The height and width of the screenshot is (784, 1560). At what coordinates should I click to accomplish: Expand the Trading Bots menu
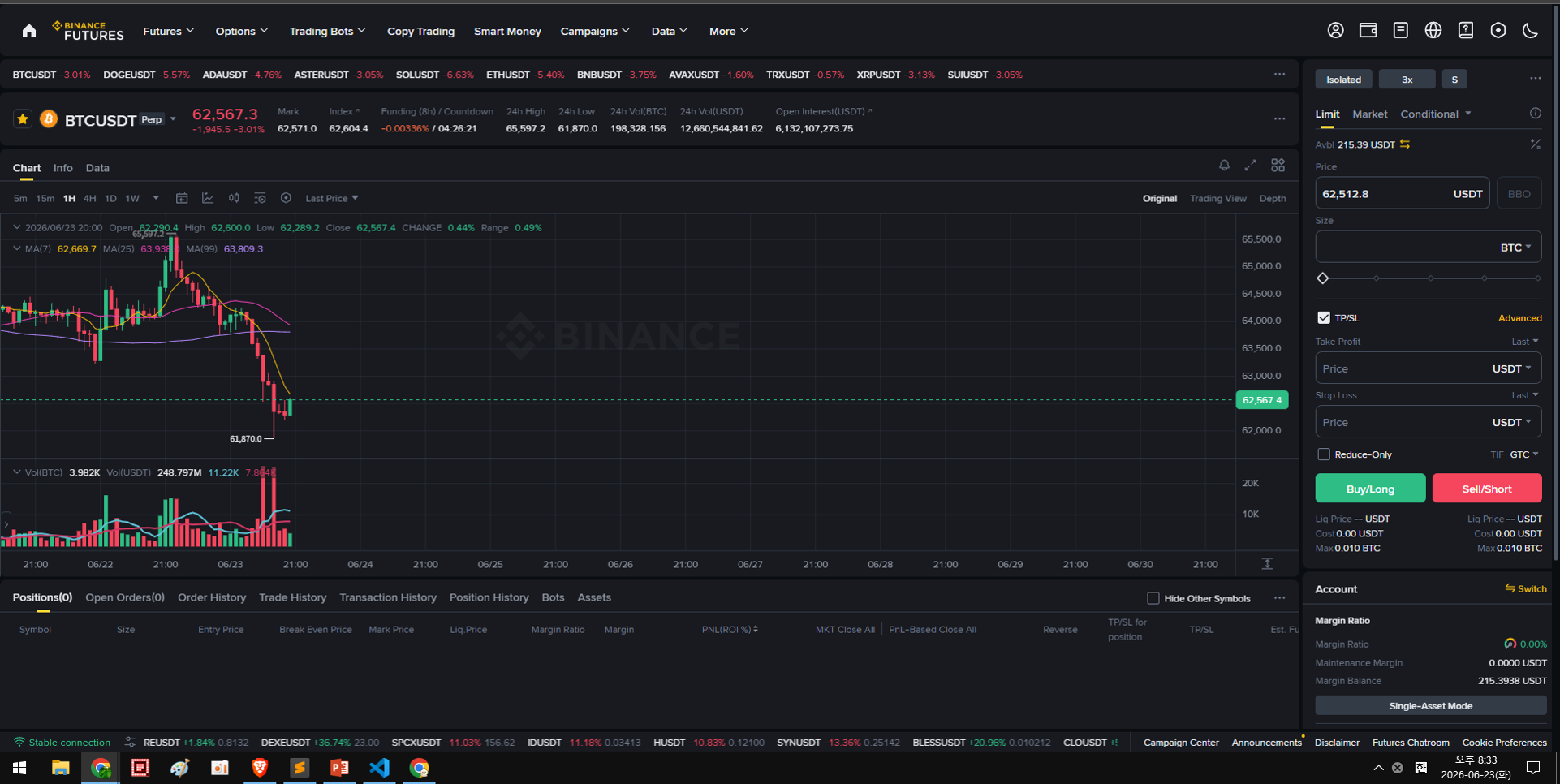click(x=327, y=31)
